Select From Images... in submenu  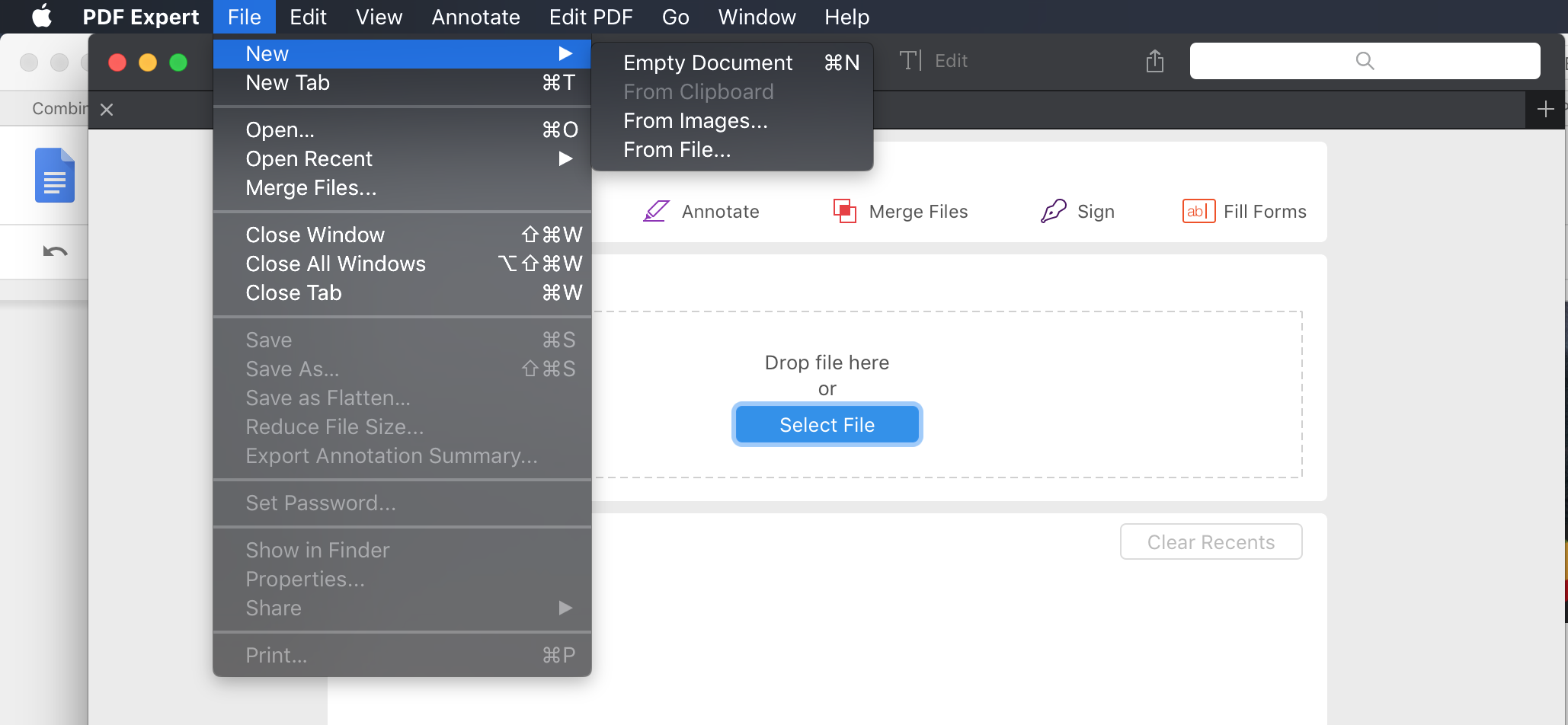coord(695,120)
